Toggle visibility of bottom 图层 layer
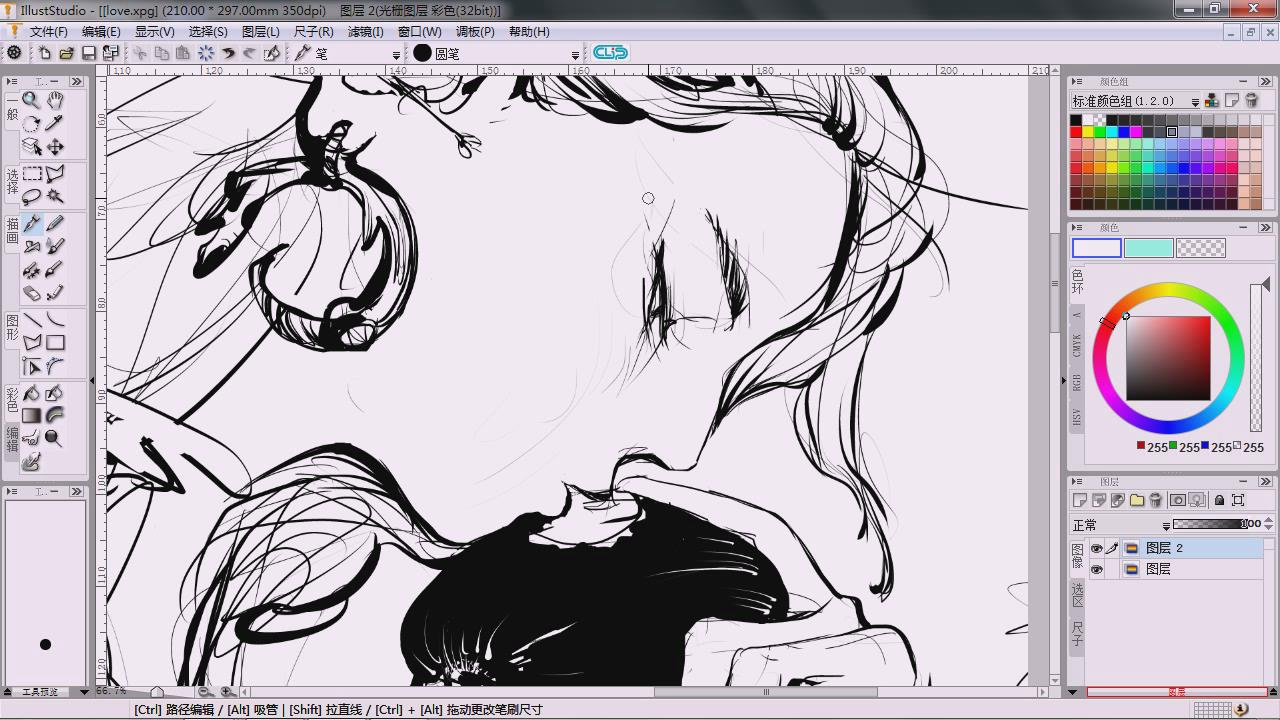The image size is (1280, 720). pyautogui.click(x=1096, y=569)
